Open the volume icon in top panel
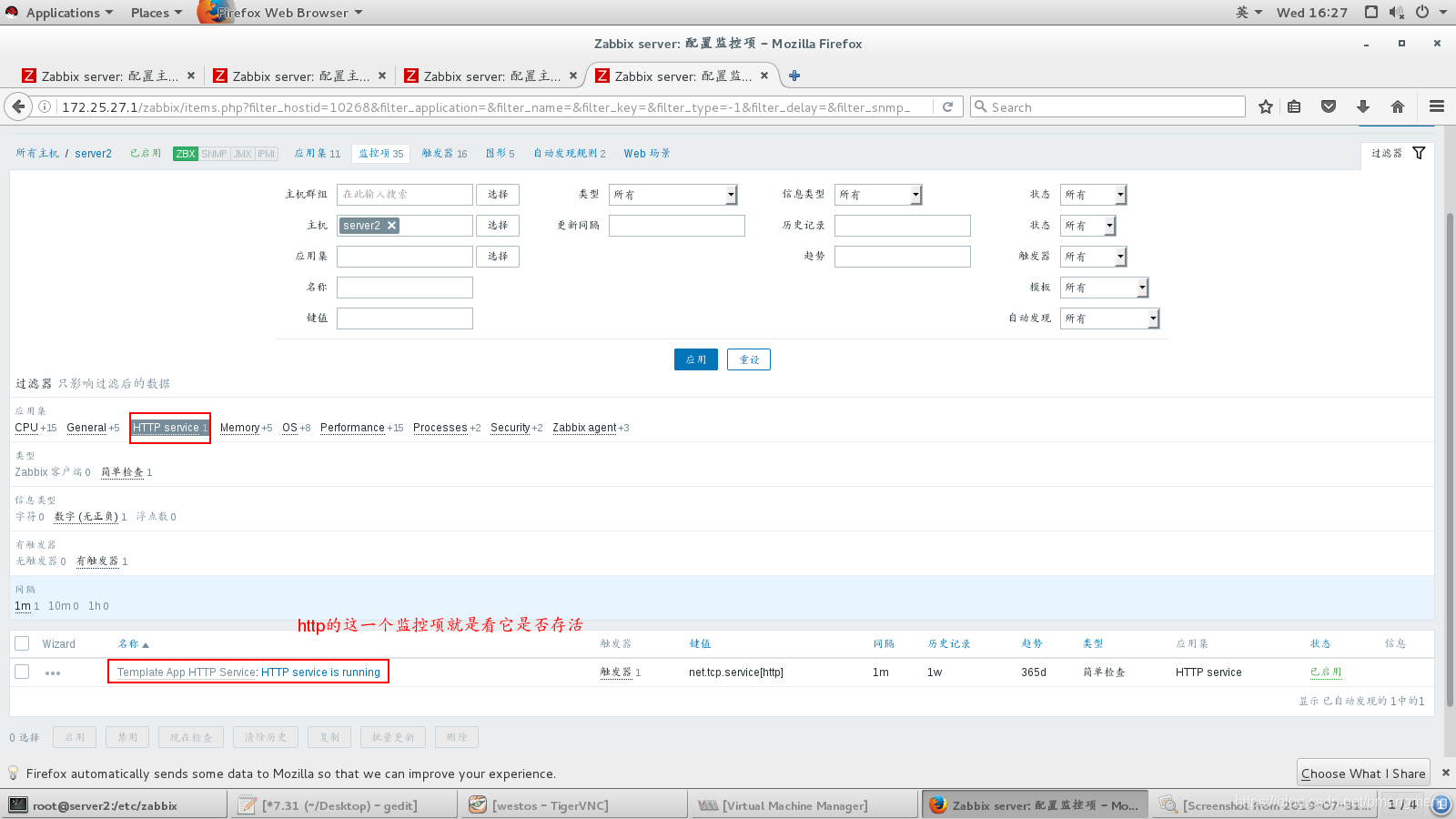The width and height of the screenshot is (1456, 819). (x=1397, y=12)
